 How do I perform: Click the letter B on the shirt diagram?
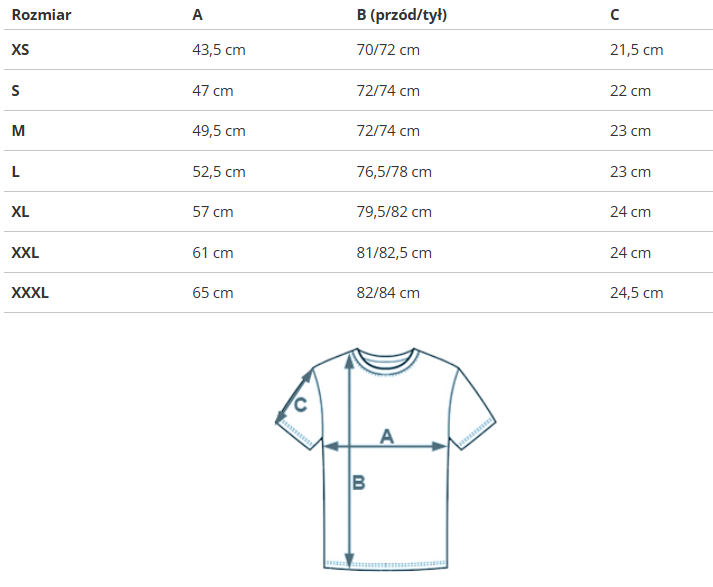coord(359,482)
